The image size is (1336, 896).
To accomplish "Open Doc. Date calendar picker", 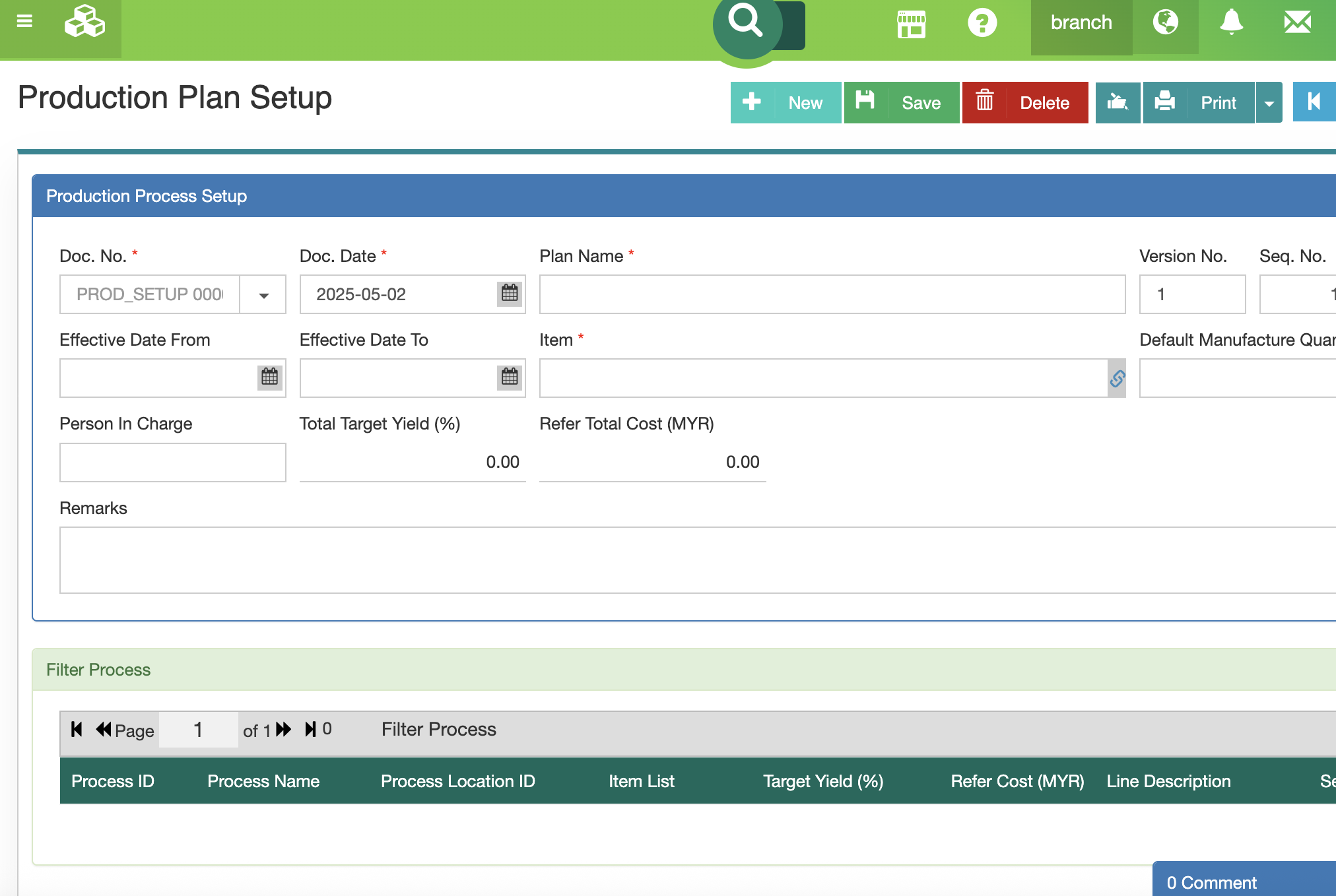I will [x=510, y=293].
